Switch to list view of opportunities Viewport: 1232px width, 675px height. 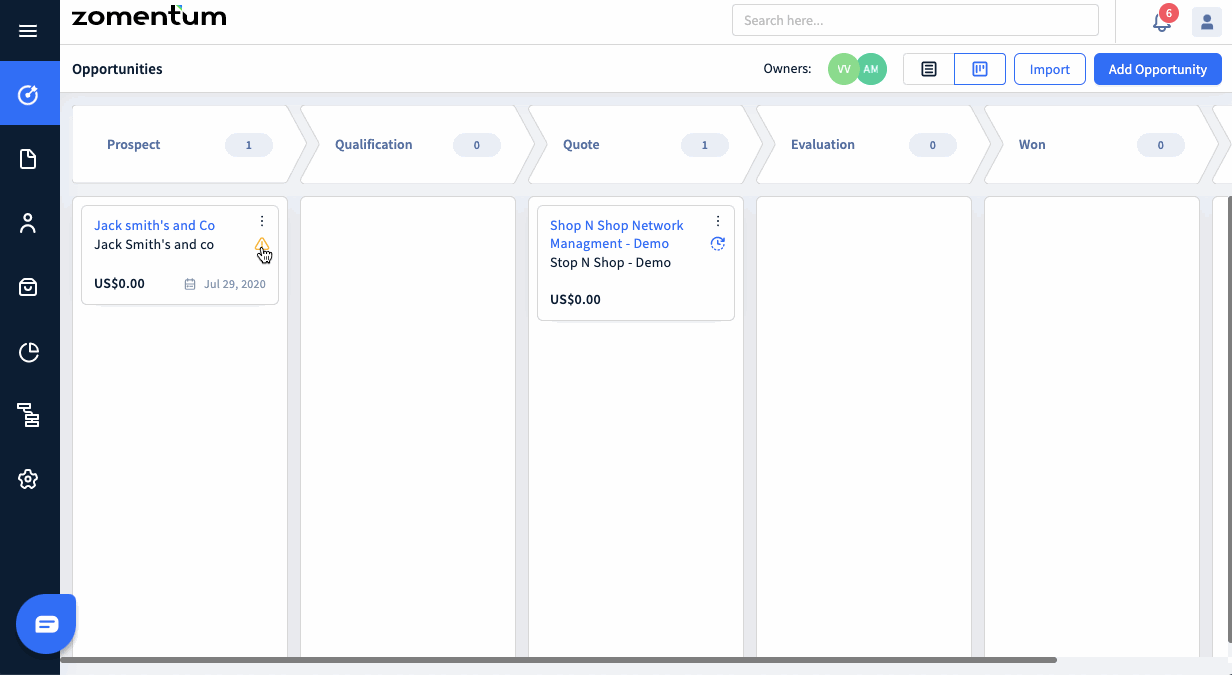(928, 68)
